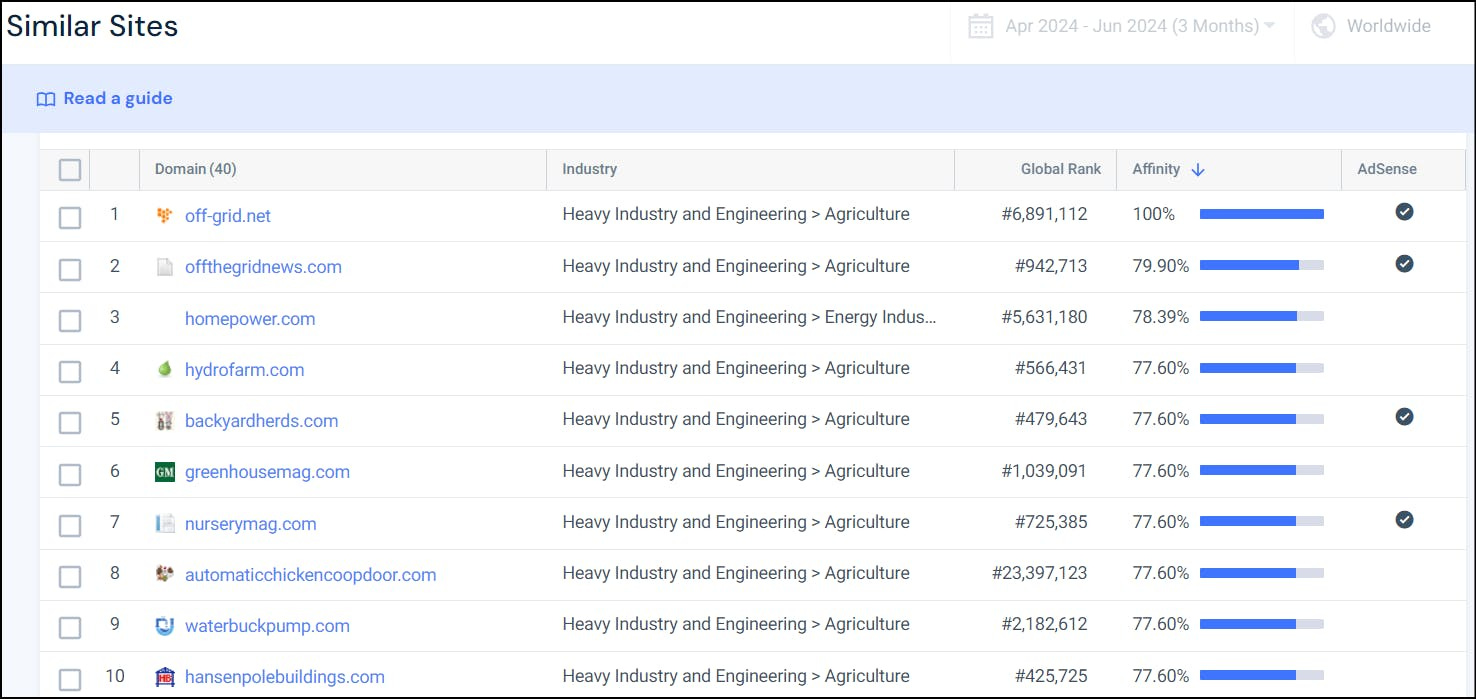Check the box for hydrofarm.com row

[x=70, y=372]
